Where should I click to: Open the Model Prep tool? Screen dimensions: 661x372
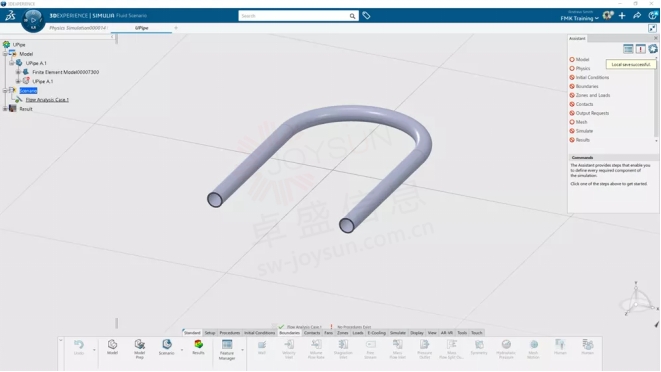tap(140, 348)
